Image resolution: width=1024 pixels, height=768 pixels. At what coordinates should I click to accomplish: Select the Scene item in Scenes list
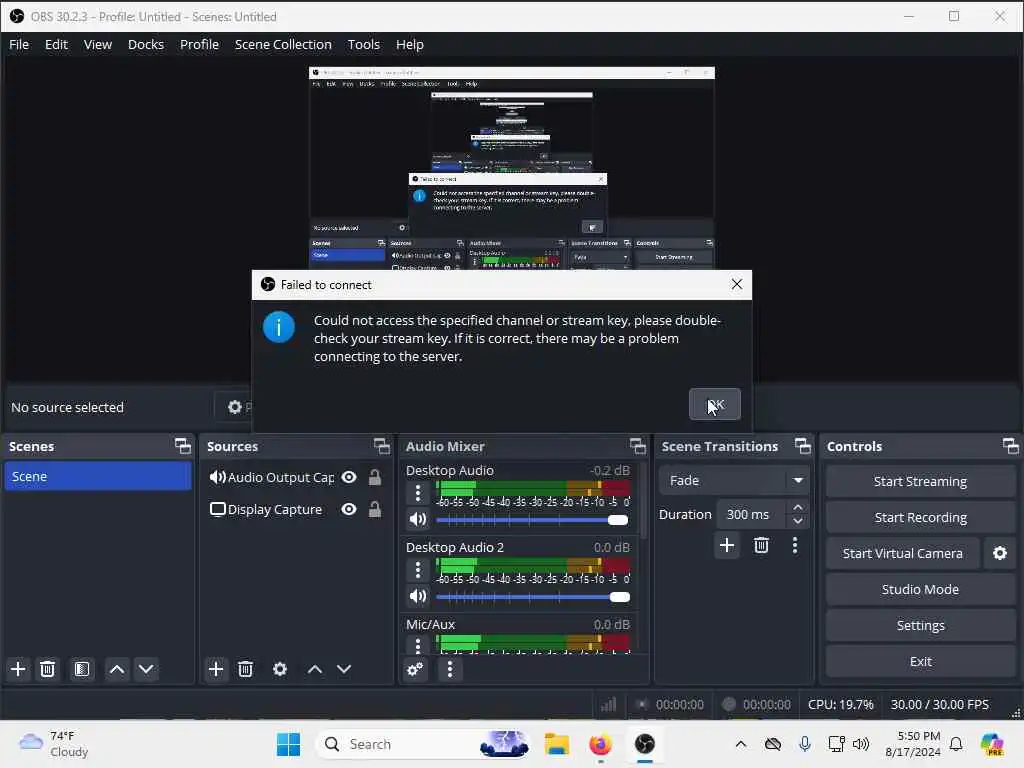98,476
